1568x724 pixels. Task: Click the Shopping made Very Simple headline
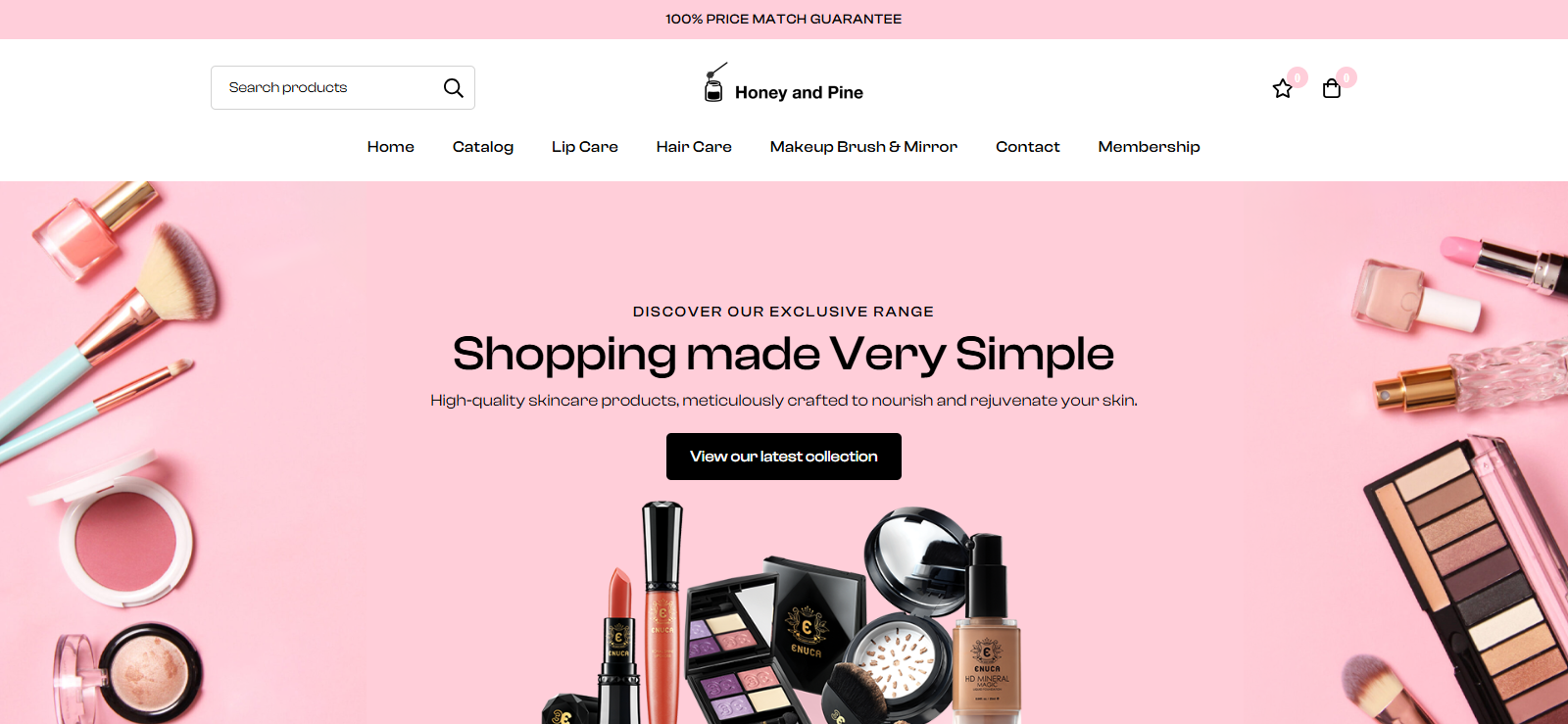point(783,355)
